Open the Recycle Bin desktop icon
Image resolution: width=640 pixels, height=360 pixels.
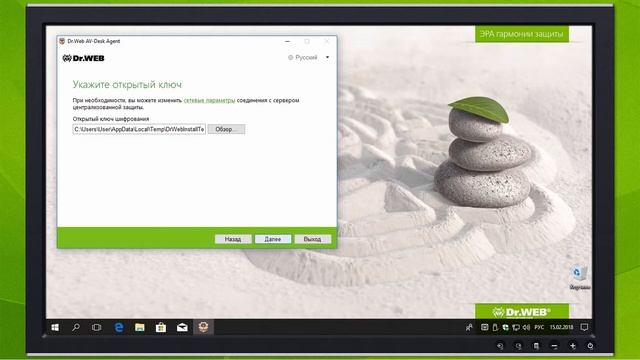click(x=579, y=278)
